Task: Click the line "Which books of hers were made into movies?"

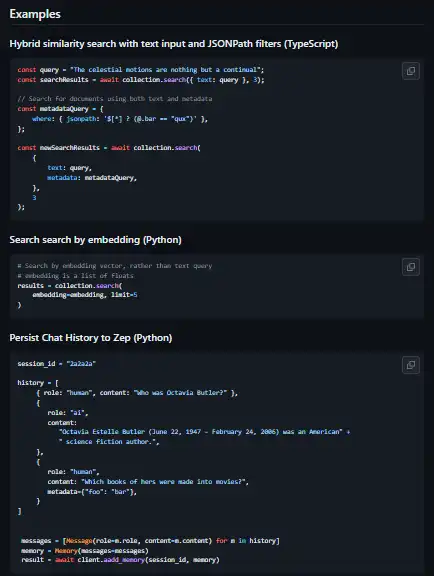Action: (148, 482)
